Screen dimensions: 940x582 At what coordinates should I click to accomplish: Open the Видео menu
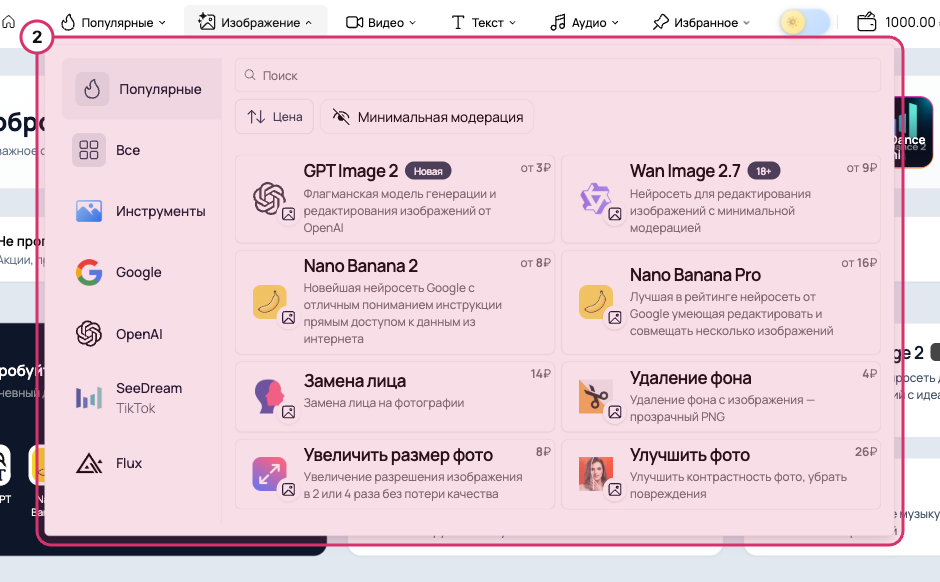coord(381,23)
